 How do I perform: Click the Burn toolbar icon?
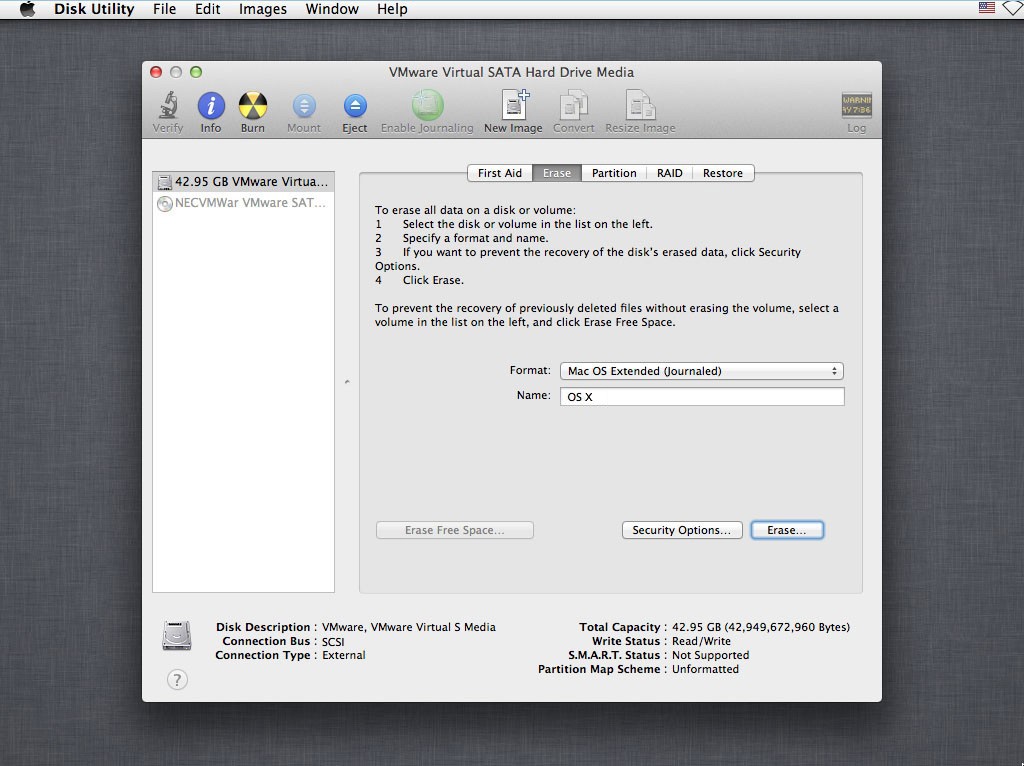point(253,105)
